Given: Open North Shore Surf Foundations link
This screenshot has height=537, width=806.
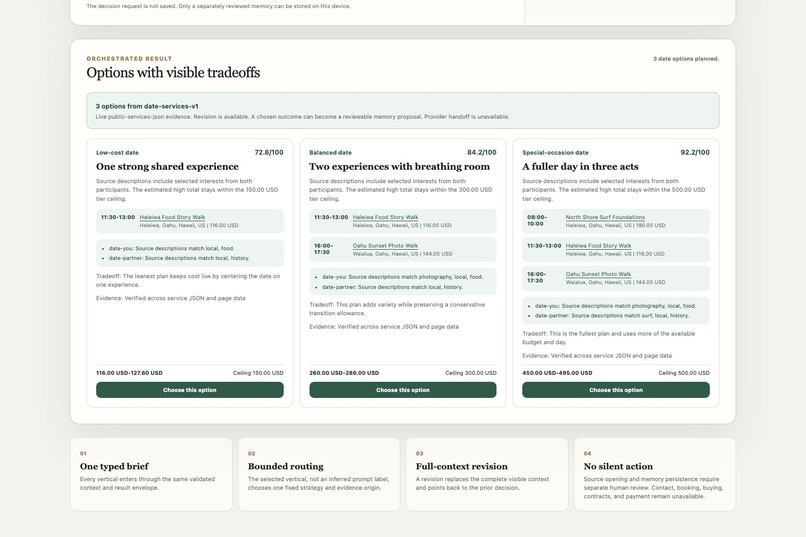Looking at the screenshot, I should (605, 217).
